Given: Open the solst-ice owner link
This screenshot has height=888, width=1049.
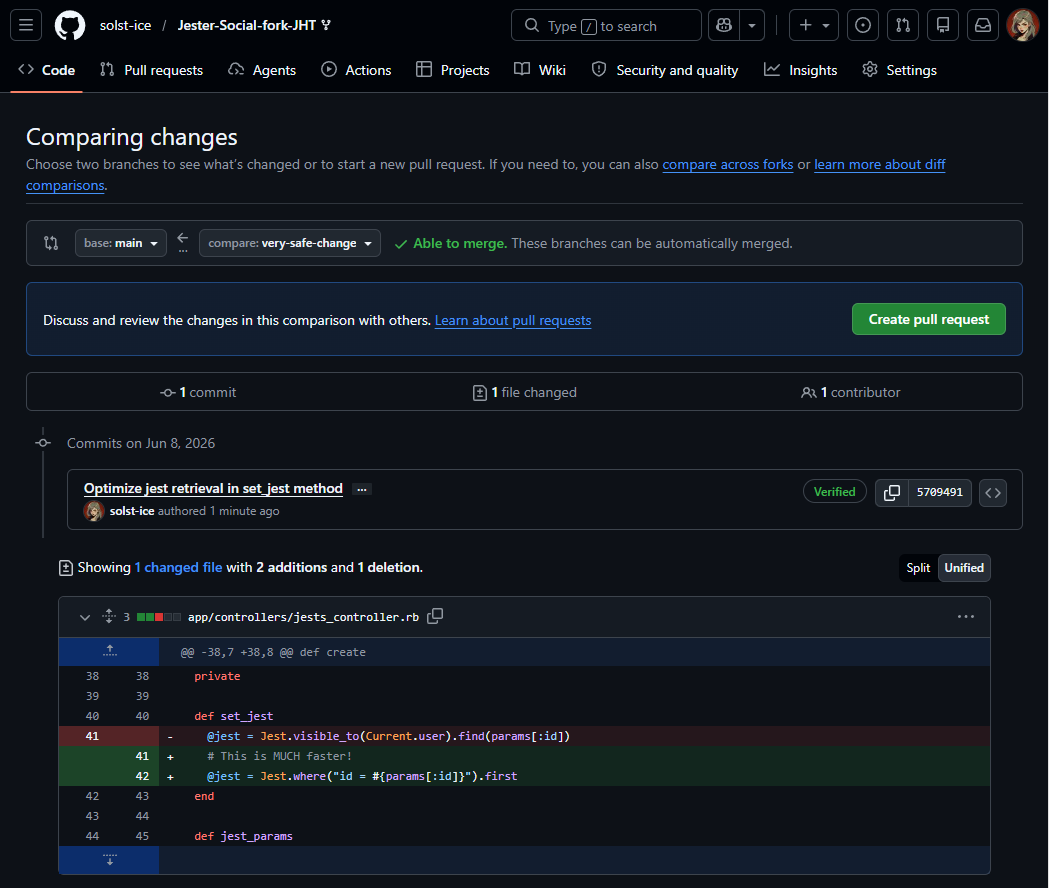Looking at the screenshot, I should tap(125, 25).
